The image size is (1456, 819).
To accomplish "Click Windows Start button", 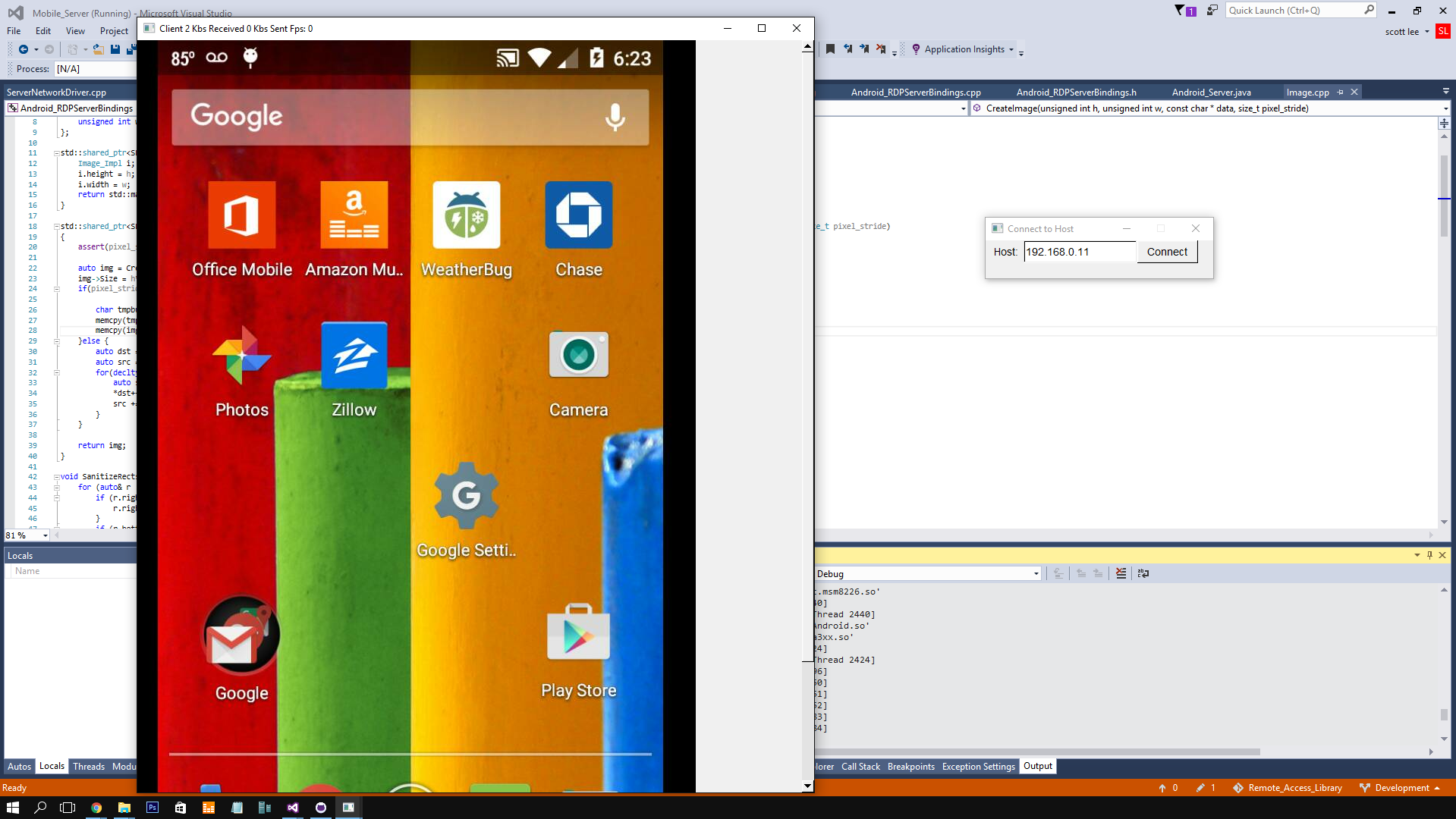I will 12,808.
